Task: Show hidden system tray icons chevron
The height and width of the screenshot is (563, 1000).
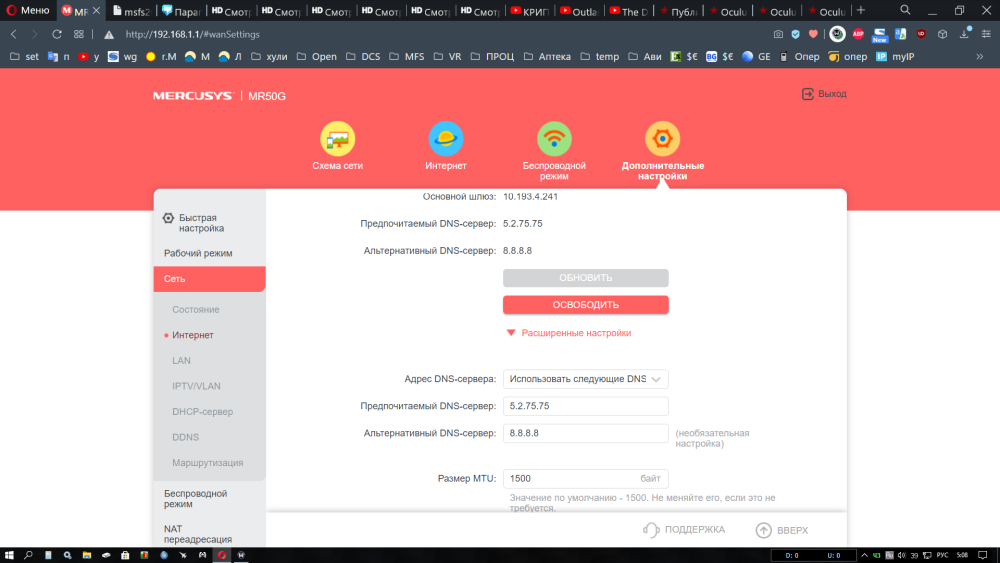Action: (865, 555)
